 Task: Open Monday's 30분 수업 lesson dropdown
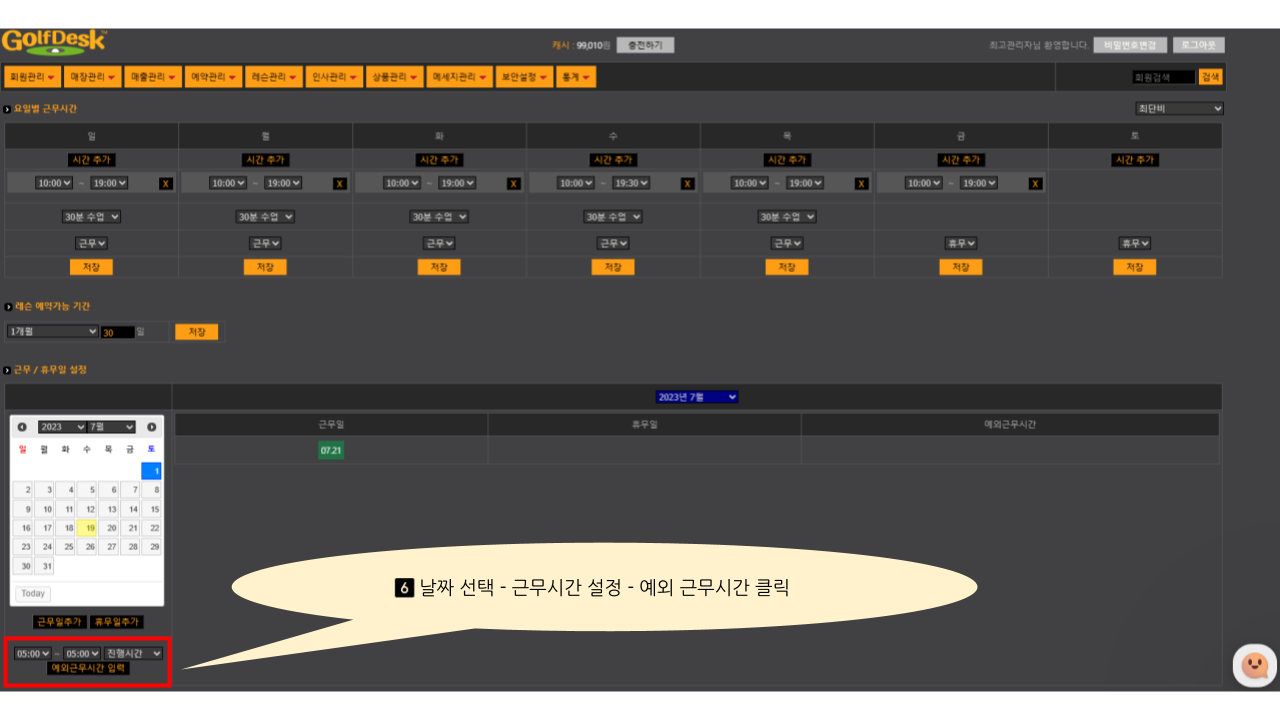pyautogui.click(x=265, y=217)
